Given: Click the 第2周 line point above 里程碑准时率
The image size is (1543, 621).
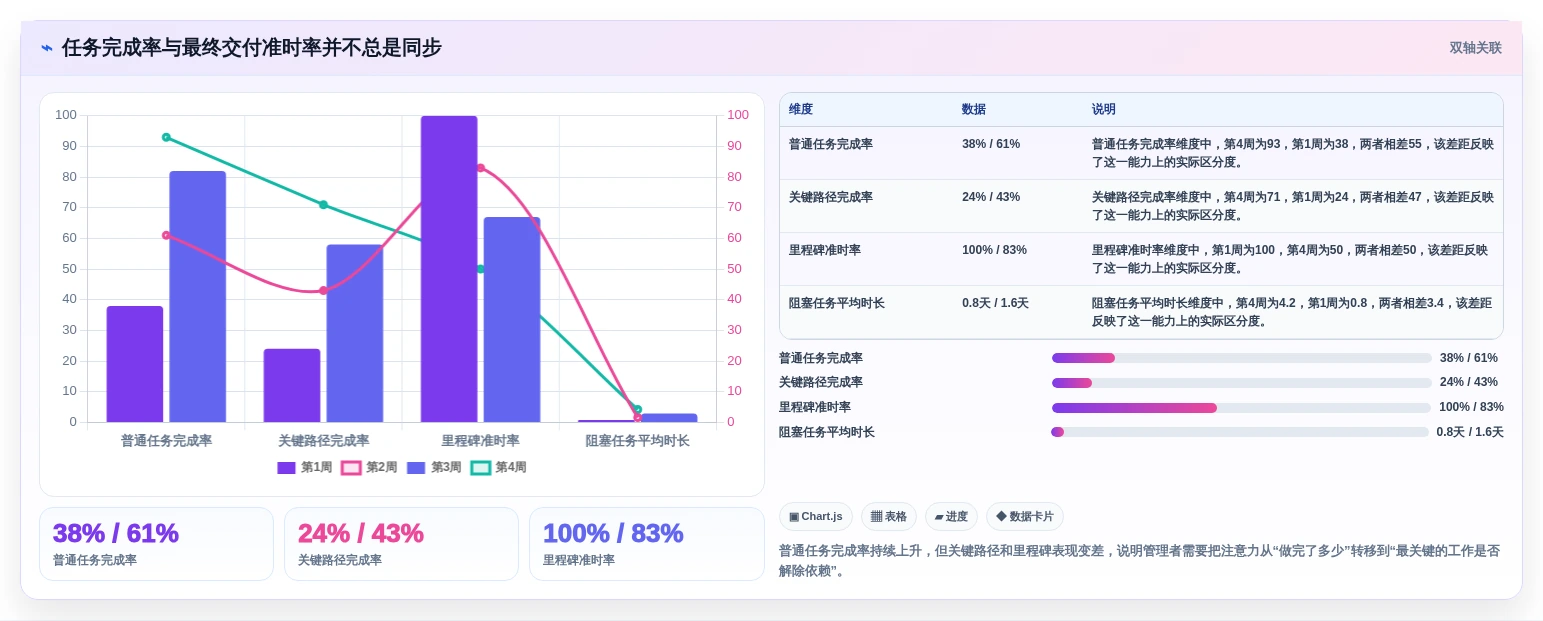Looking at the screenshot, I should point(481,168).
